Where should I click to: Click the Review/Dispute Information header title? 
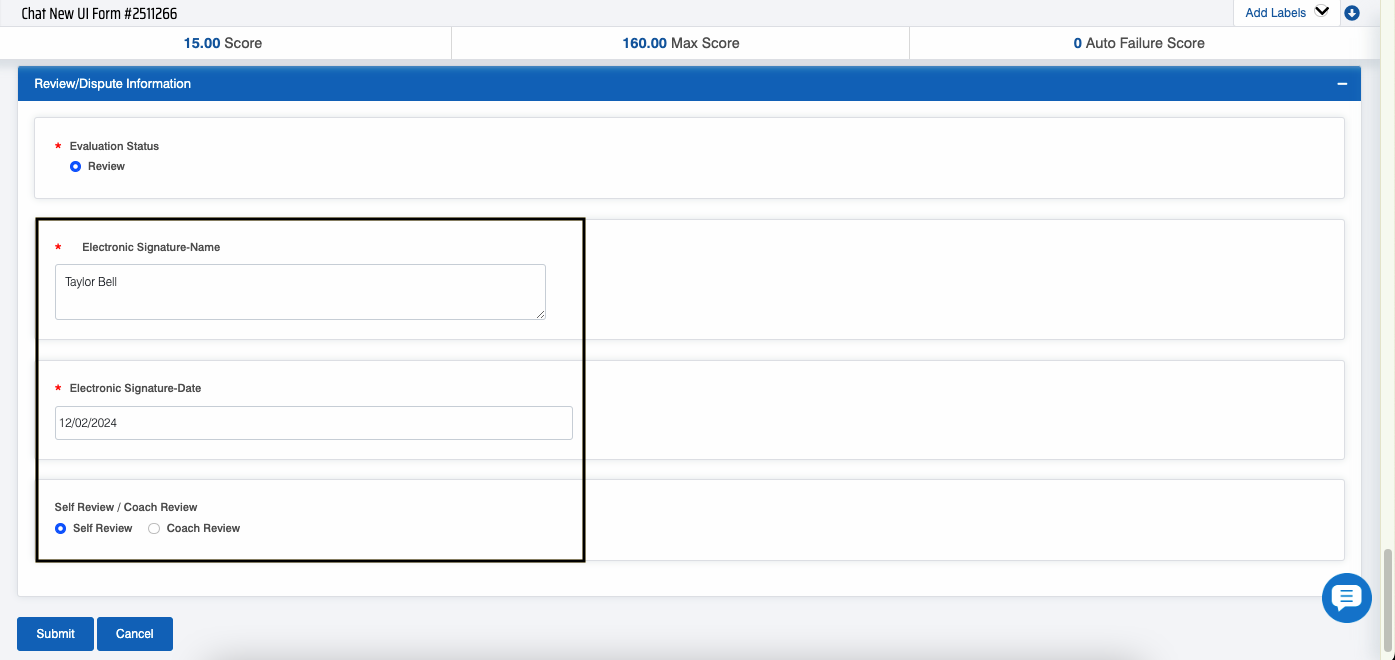113,84
